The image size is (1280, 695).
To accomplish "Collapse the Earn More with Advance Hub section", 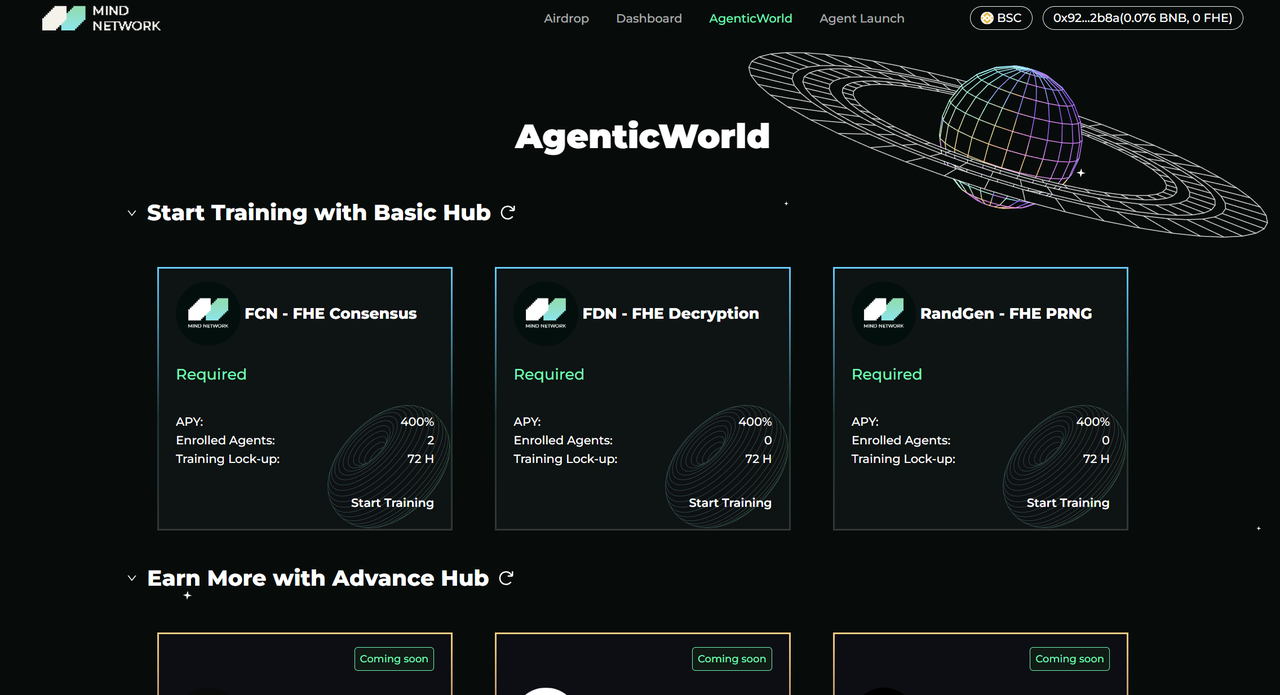I will point(132,578).
